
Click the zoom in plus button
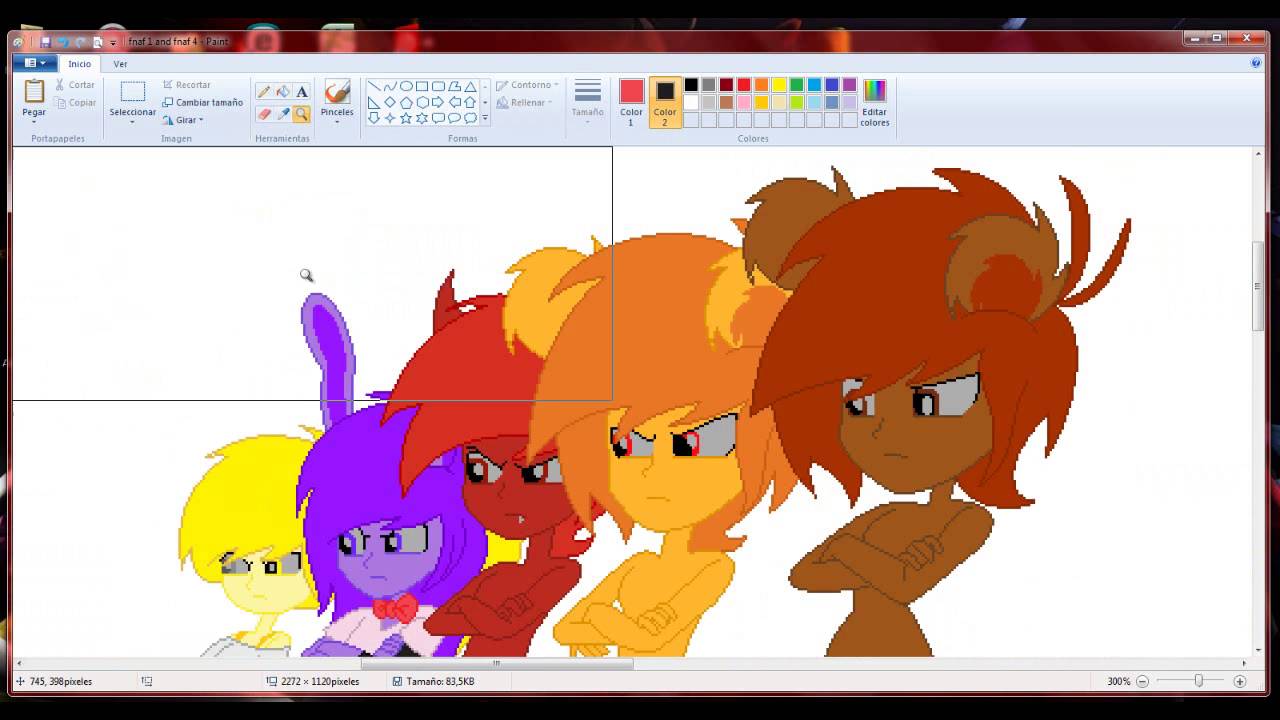tap(1240, 681)
